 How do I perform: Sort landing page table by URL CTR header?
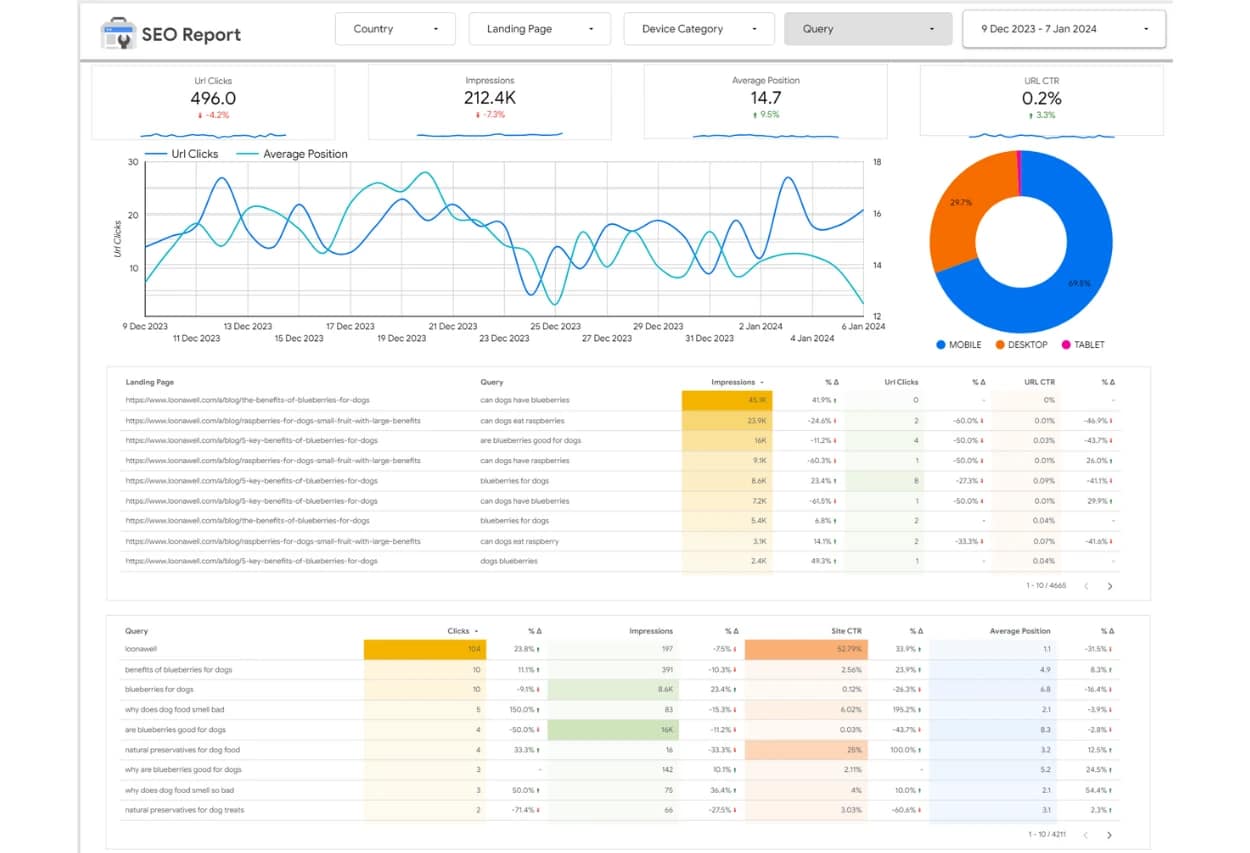(x=1039, y=382)
